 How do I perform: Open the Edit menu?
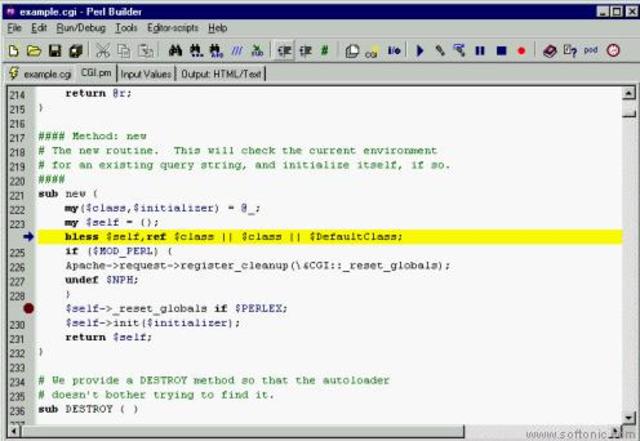point(39,28)
